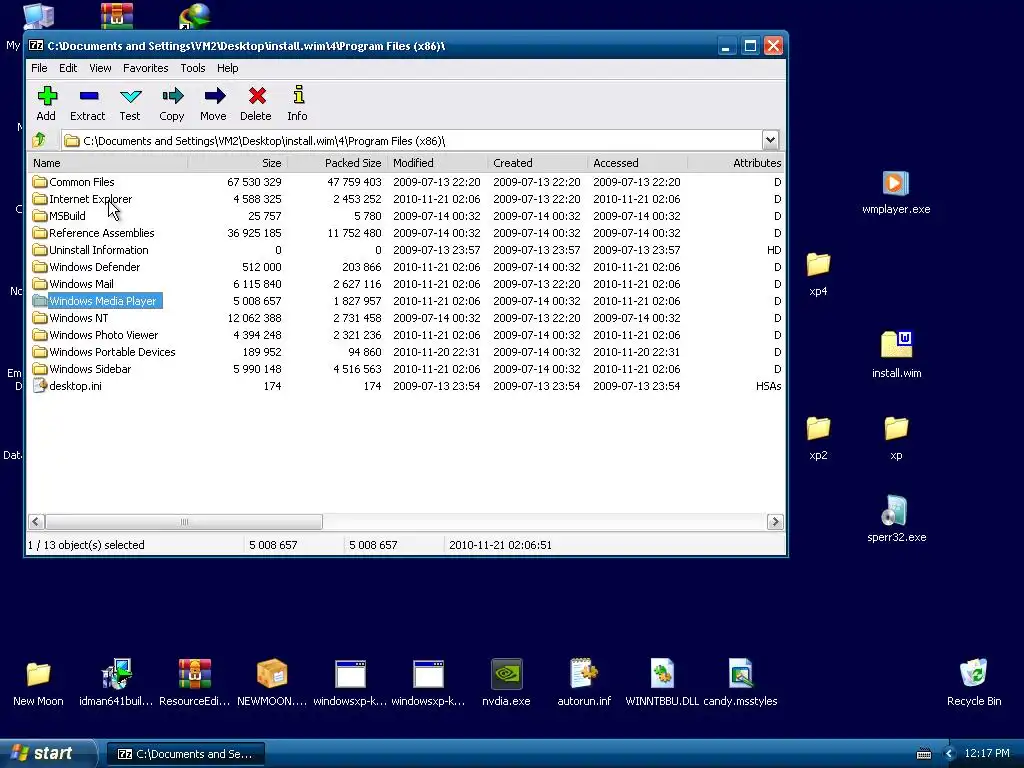Click the keyboard icon in system tray
The image size is (1024, 768).
coord(923,754)
